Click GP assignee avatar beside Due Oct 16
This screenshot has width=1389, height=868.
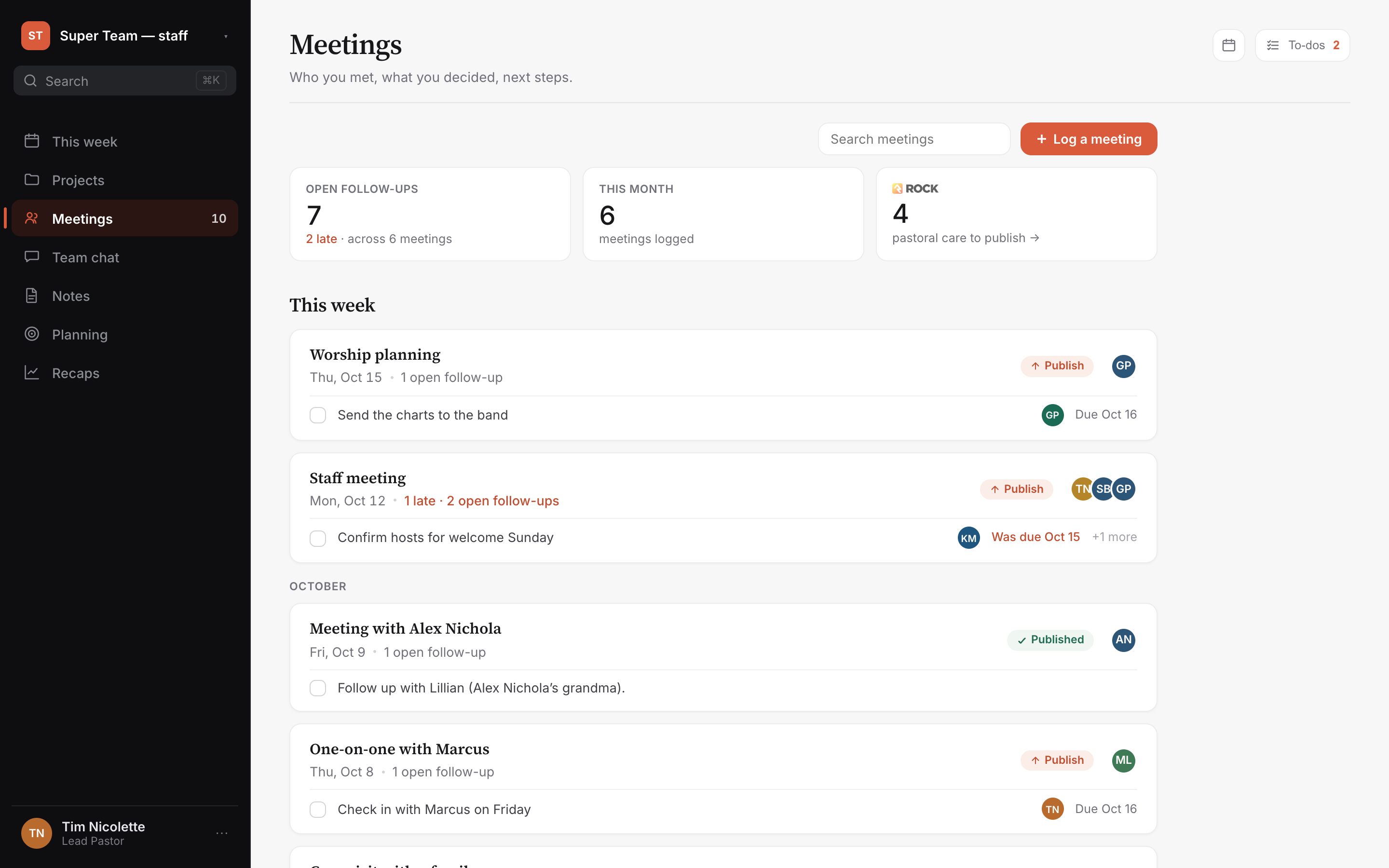point(1052,415)
